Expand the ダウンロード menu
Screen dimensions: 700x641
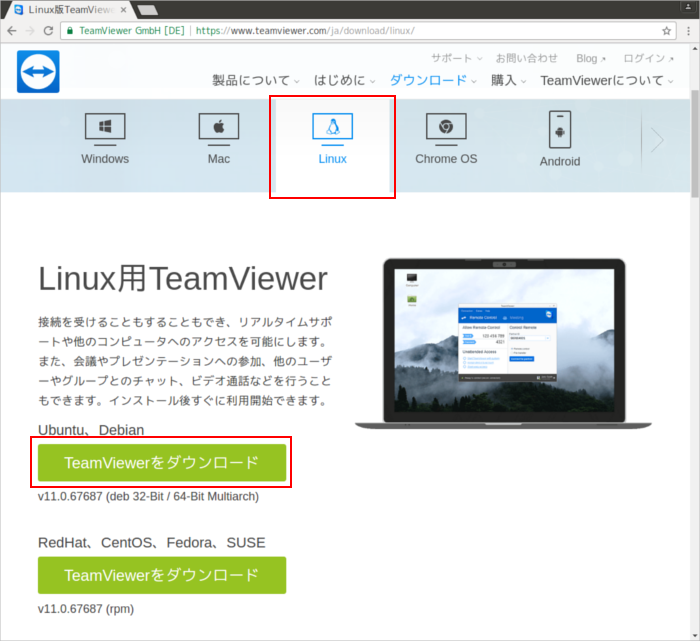point(433,80)
